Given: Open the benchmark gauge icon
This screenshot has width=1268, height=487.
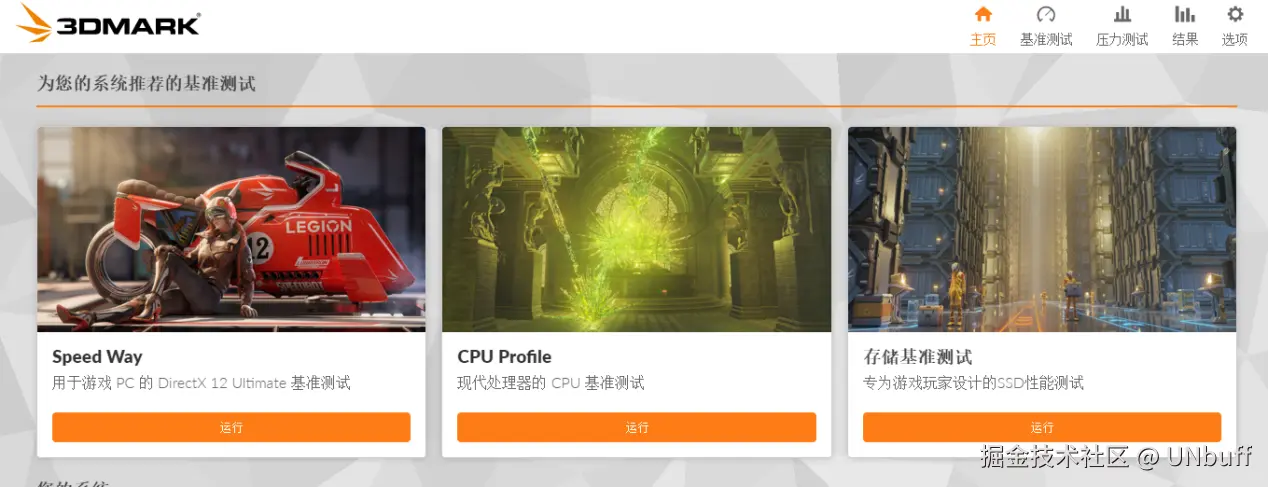Looking at the screenshot, I should coord(1046,14).
